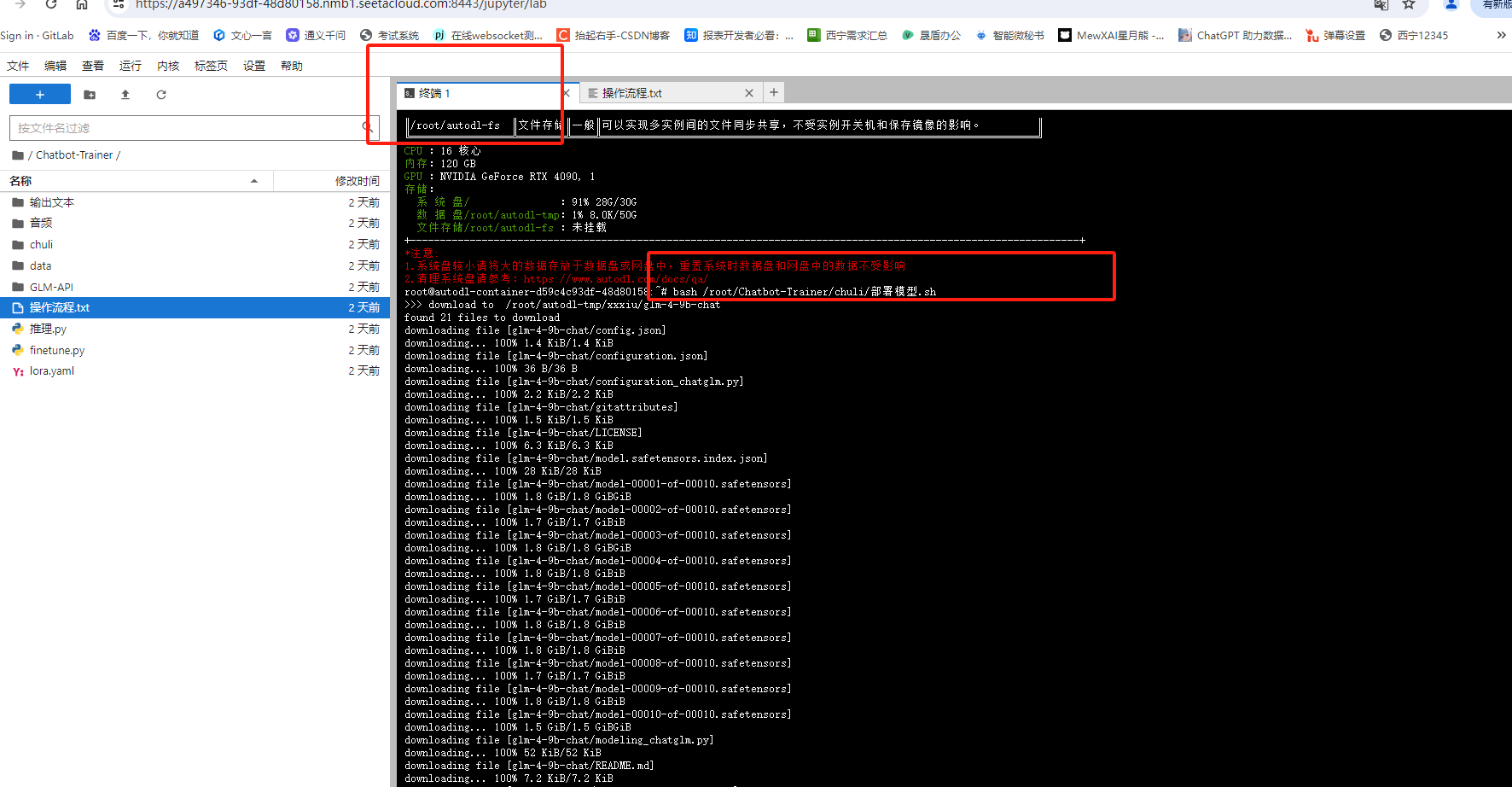Open the 拾起右手-CSDN博客 bookmark
This screenshot has width=1512, height=787.
(614, 35)
